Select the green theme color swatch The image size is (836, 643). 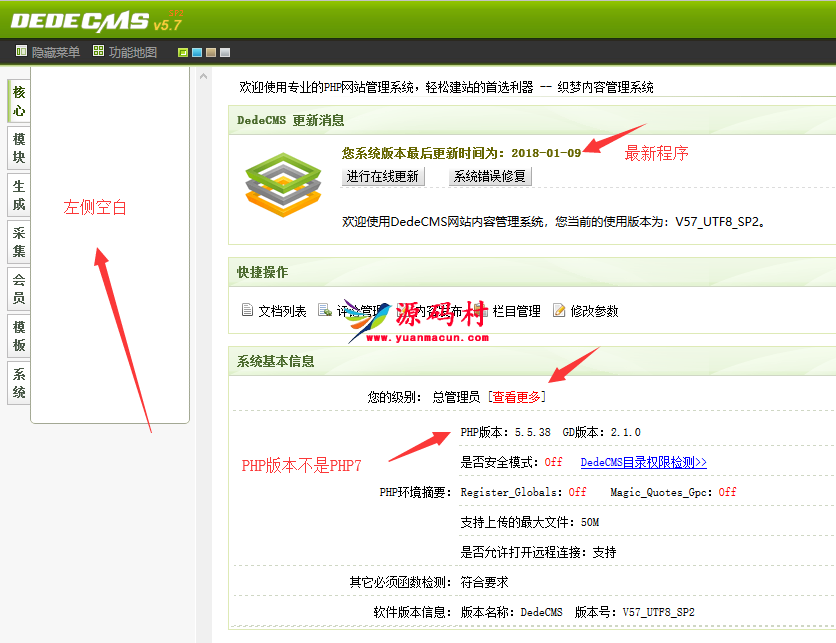click(183, 53)
